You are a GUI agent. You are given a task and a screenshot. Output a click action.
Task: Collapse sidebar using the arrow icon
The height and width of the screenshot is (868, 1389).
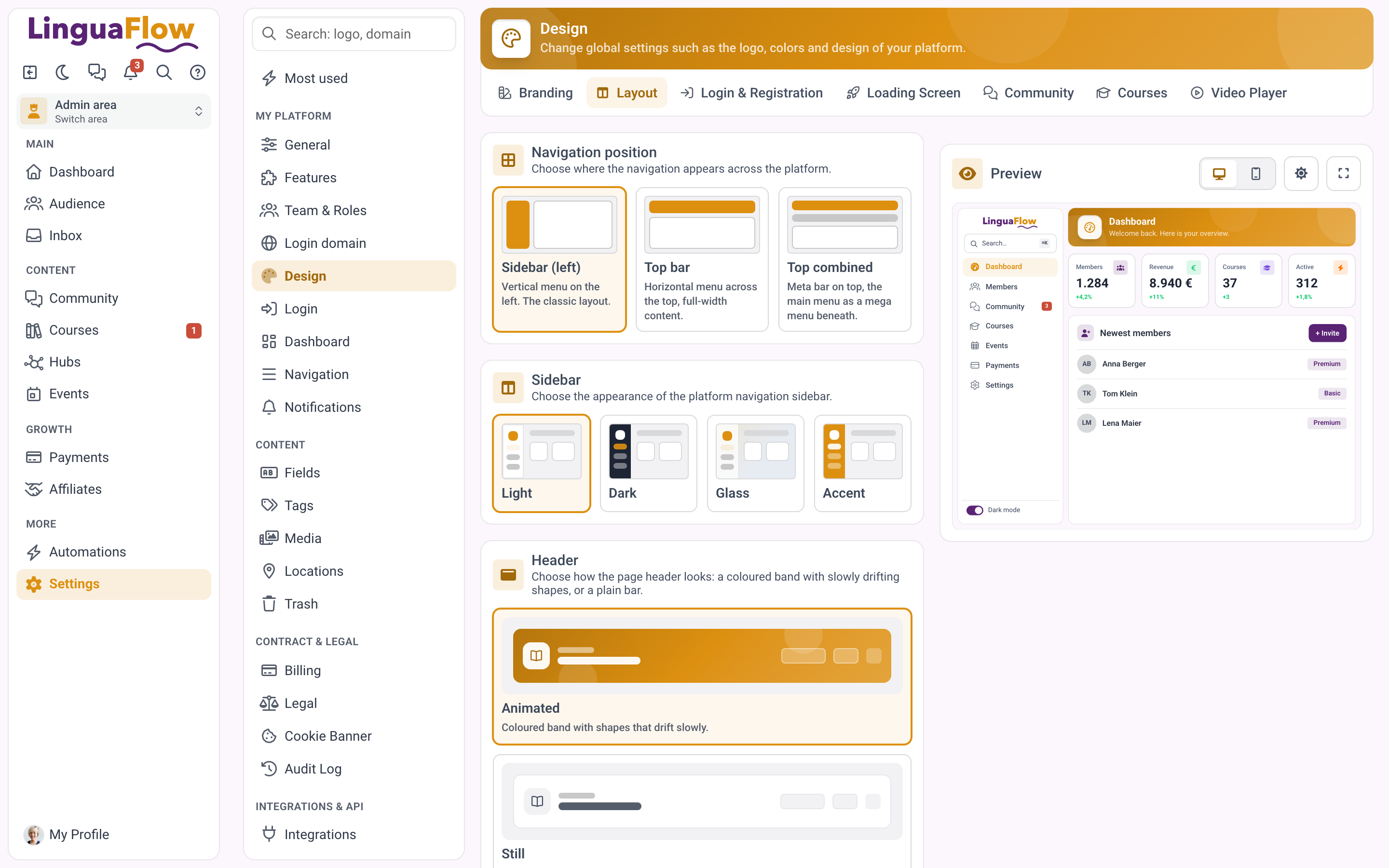tap(30, 72)
